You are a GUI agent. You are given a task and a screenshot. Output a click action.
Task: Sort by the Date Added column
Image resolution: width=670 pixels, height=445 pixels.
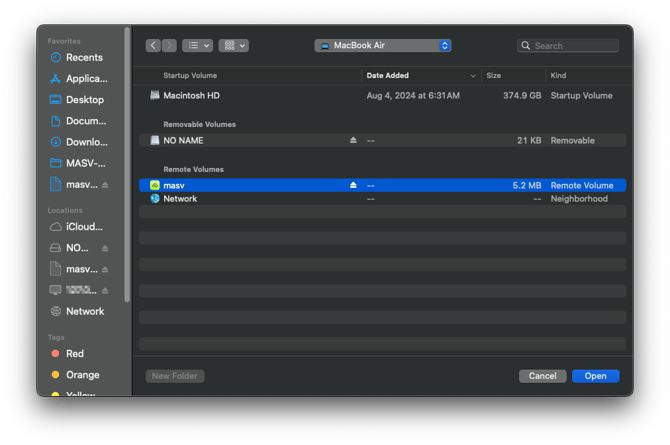pyautogui.click(x=388, y=75)
